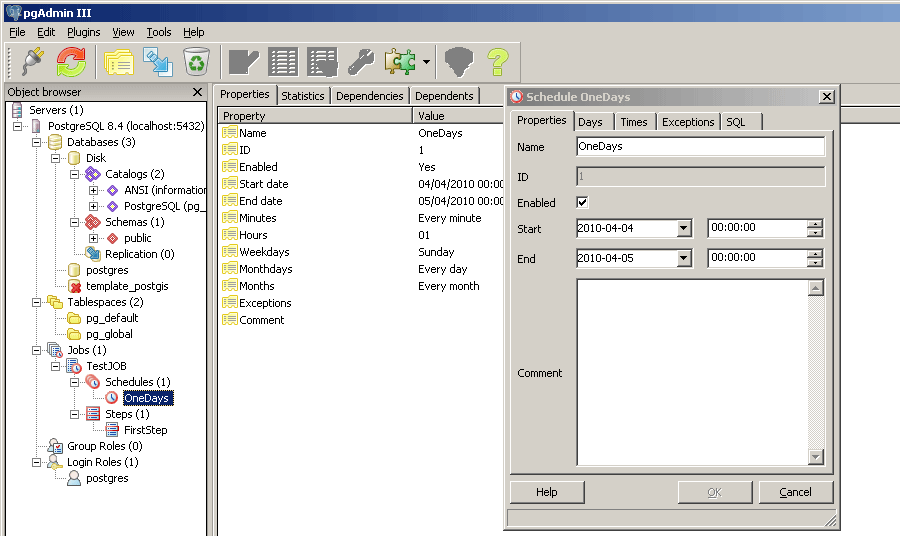This screenshot has height=536, width=900.
Task: Select the Tablespaces (2) icon
Action: tap(55, 302)
